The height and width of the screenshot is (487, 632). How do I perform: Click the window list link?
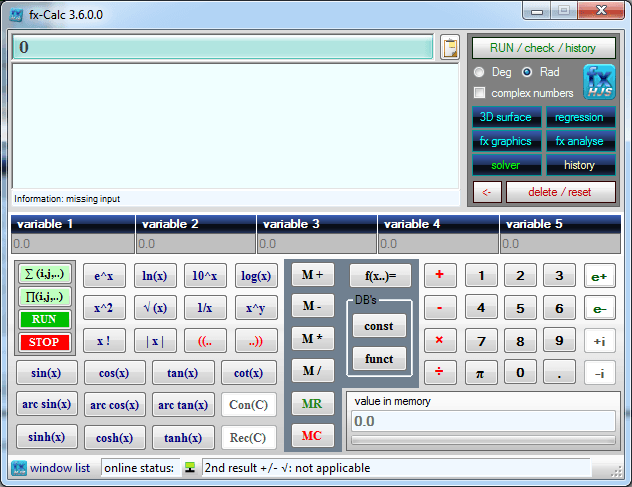(60, 468)
